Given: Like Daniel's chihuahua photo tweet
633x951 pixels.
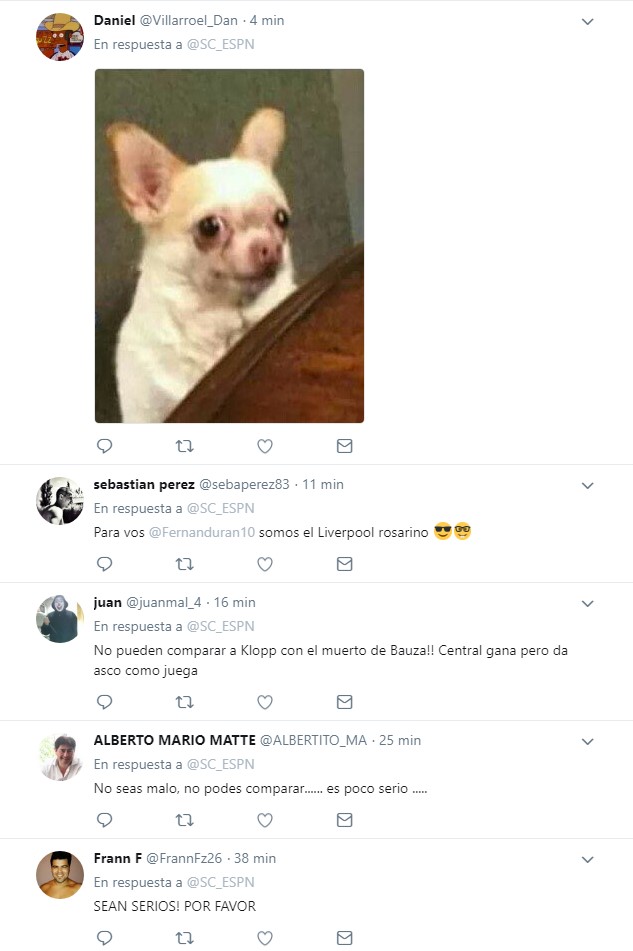Looking at the screenshot, I should pos(265,446).
